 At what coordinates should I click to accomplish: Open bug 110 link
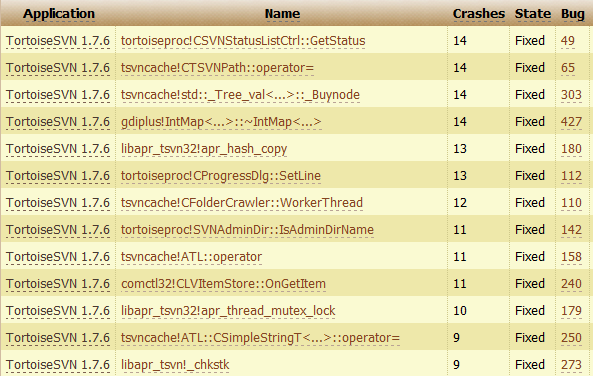[571, 203]
